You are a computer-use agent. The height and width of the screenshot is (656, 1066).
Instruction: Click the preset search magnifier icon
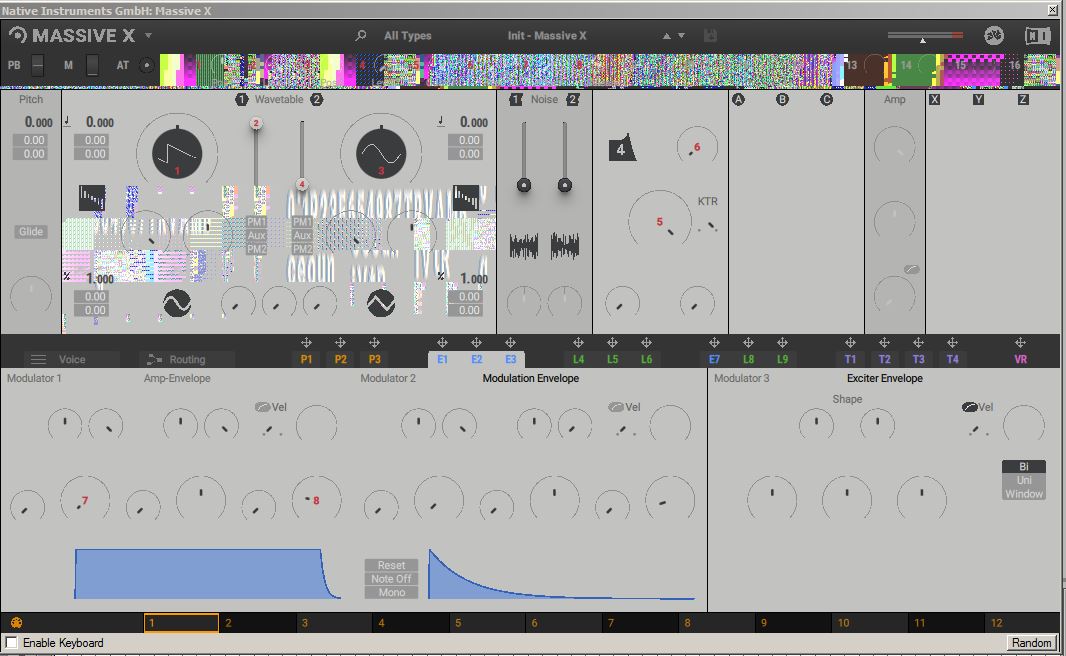(361, 35)
